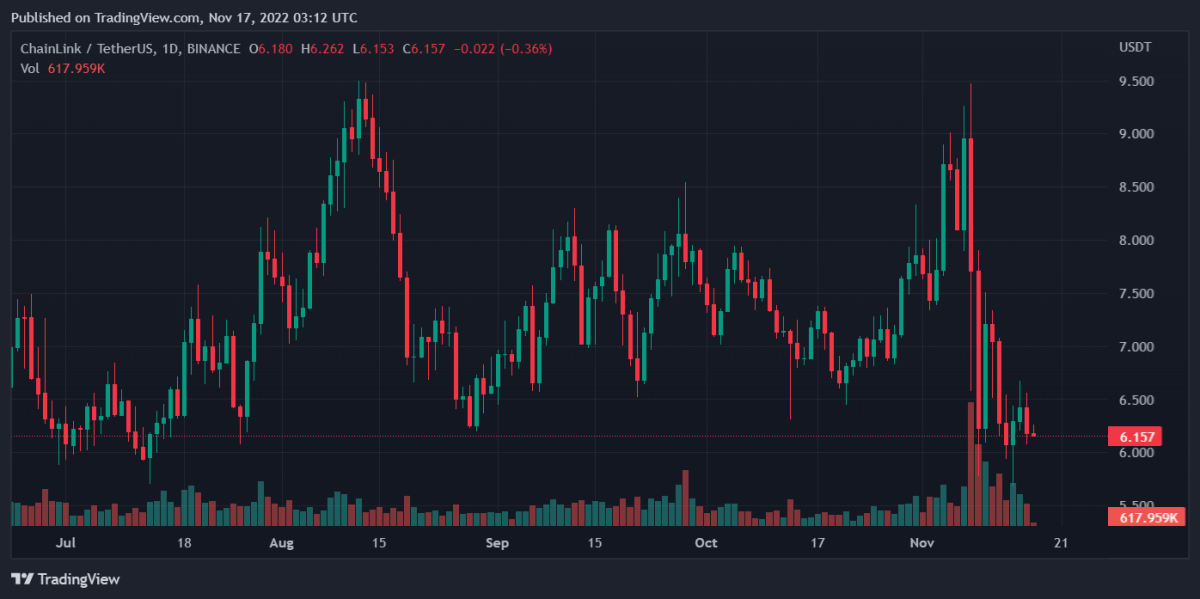
Task: Click the 9.500 price axis label
Action: coord(1136,81)
